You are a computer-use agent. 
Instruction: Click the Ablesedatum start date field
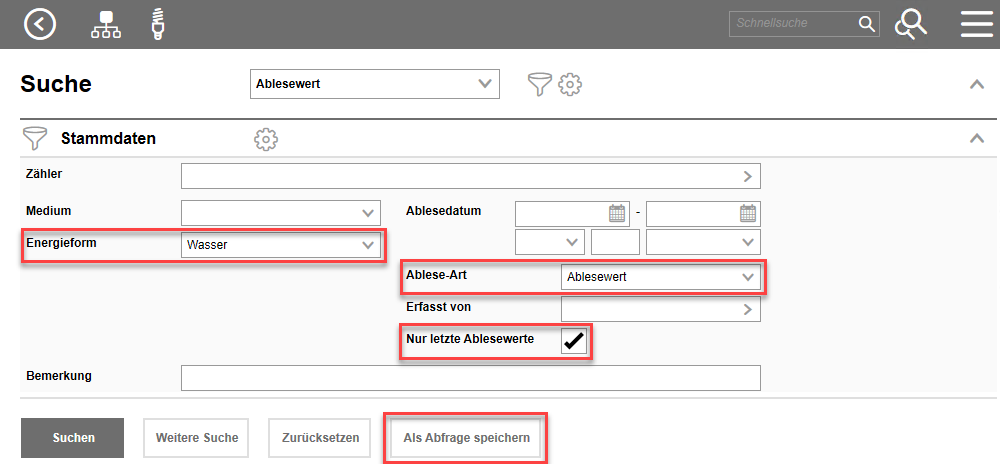tap(573, 213)
